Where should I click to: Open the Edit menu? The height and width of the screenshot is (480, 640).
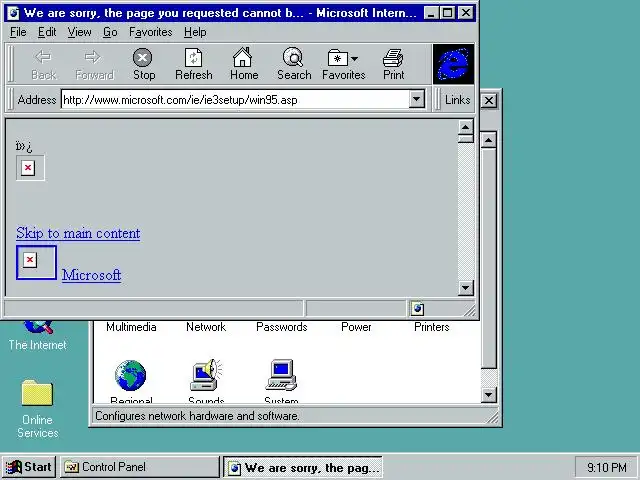click(47, 32)
